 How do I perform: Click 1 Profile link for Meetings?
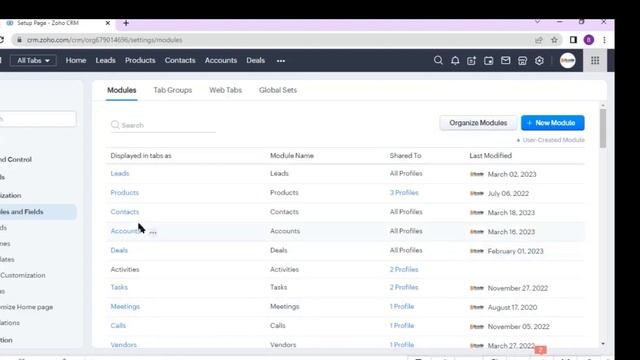point(402,307)
